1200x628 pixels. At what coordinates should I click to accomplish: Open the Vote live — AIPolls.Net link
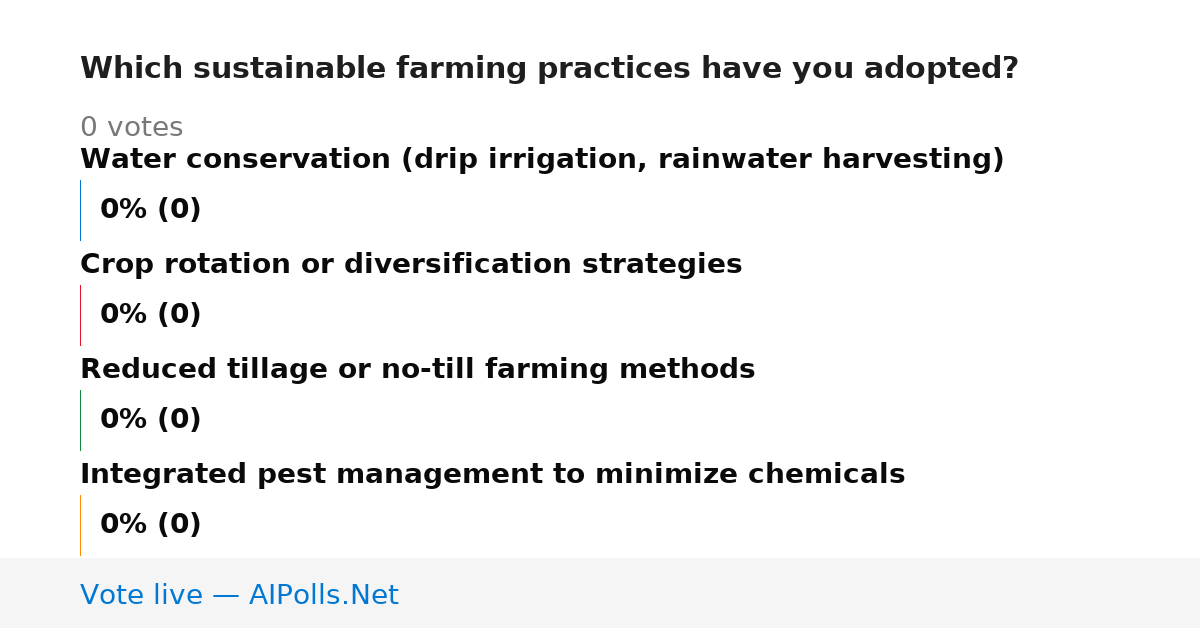pos(239,595)
